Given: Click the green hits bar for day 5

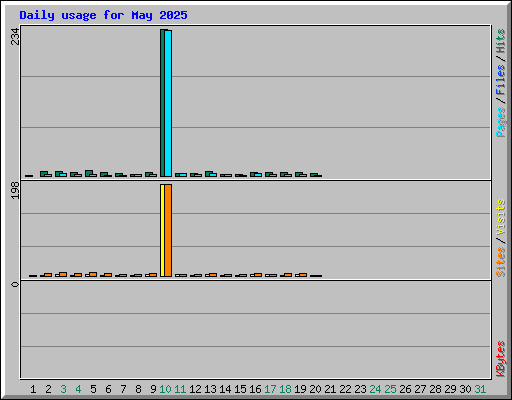Looking at the screenshot, I should [89, 173].
